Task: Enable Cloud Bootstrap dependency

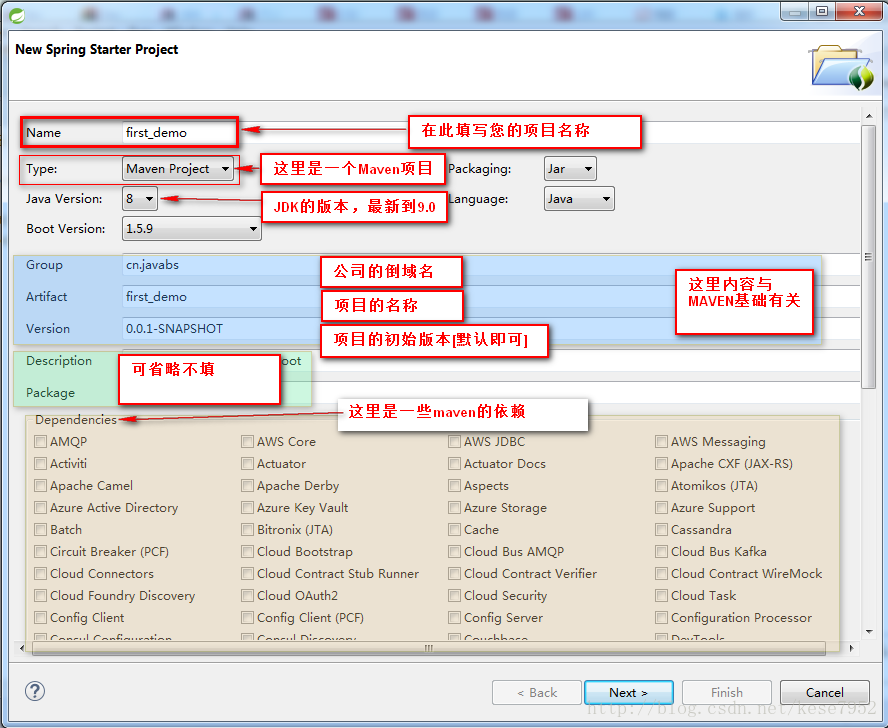Action: (x=247, y=552)
